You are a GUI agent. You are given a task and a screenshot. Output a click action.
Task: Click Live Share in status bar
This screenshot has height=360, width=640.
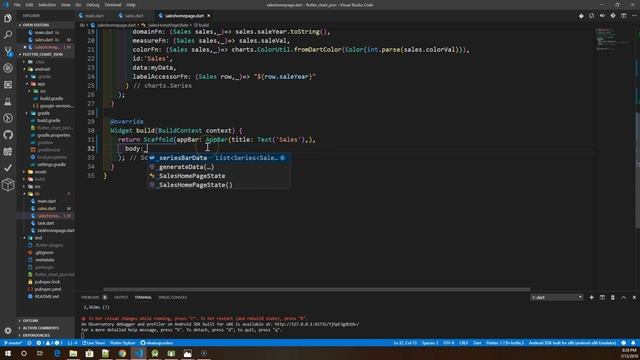[x=93, y=343]
